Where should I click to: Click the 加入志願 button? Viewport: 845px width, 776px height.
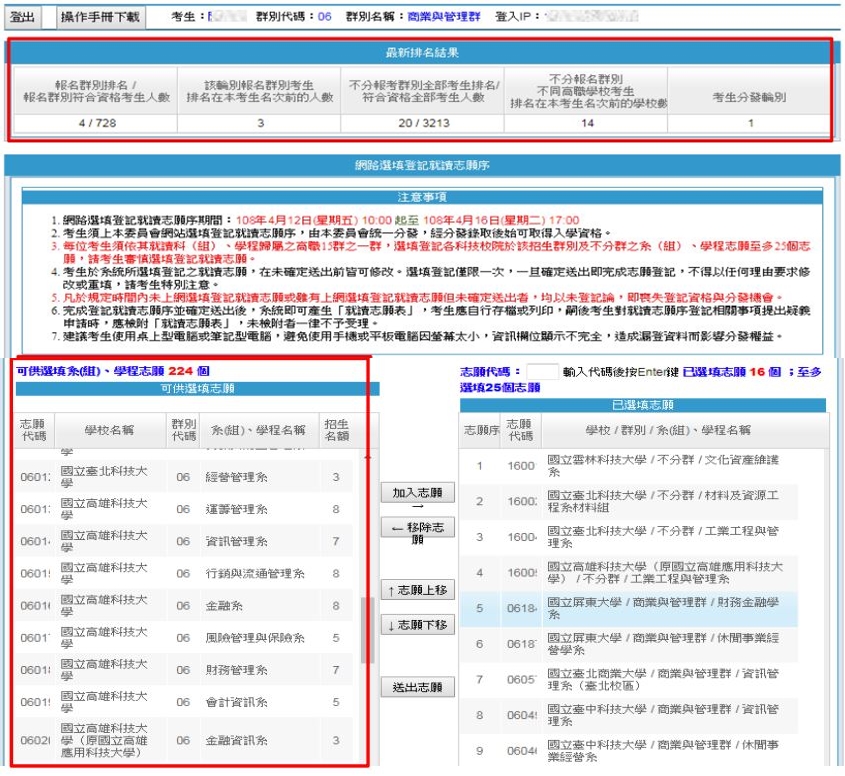click(418, 493)
